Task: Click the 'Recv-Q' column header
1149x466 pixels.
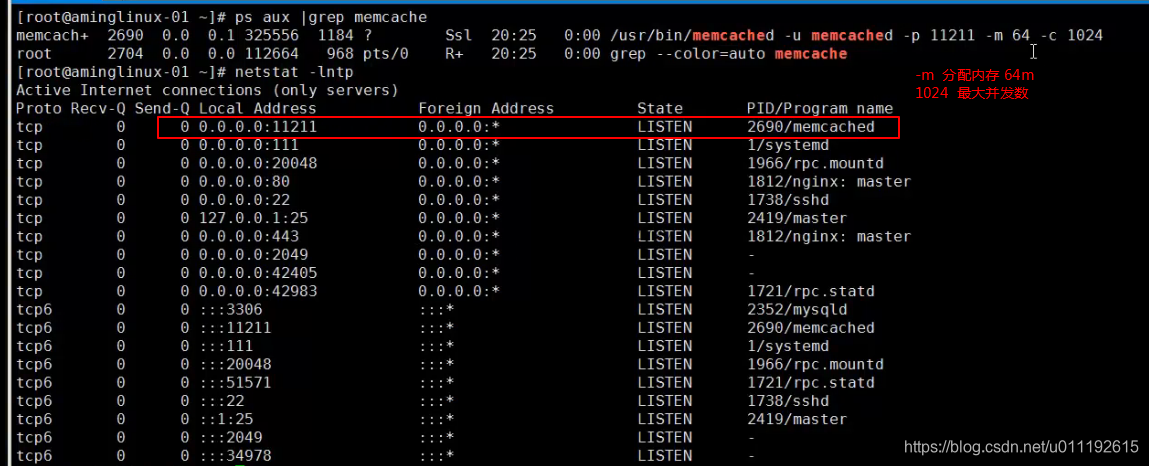Action: [97, 108]
